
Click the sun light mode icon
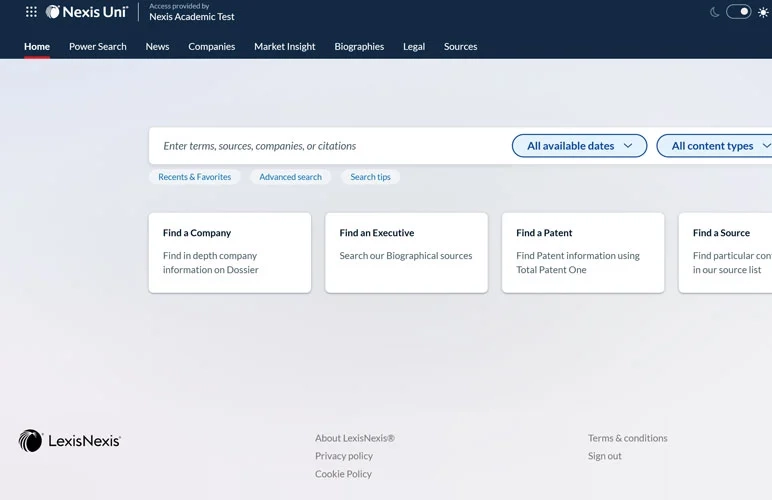tap(763, 12)
